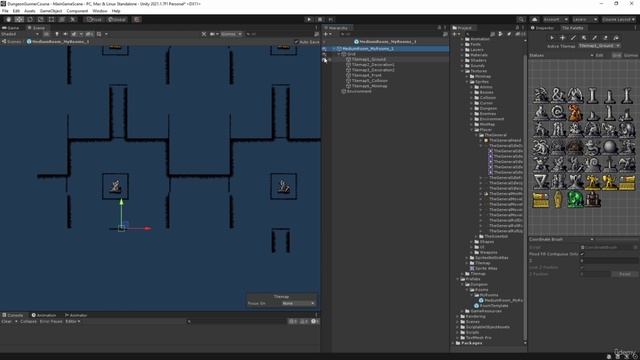Toggle the palette Grid button
This screenshot has width=640, height=360.
click(616, 56)
